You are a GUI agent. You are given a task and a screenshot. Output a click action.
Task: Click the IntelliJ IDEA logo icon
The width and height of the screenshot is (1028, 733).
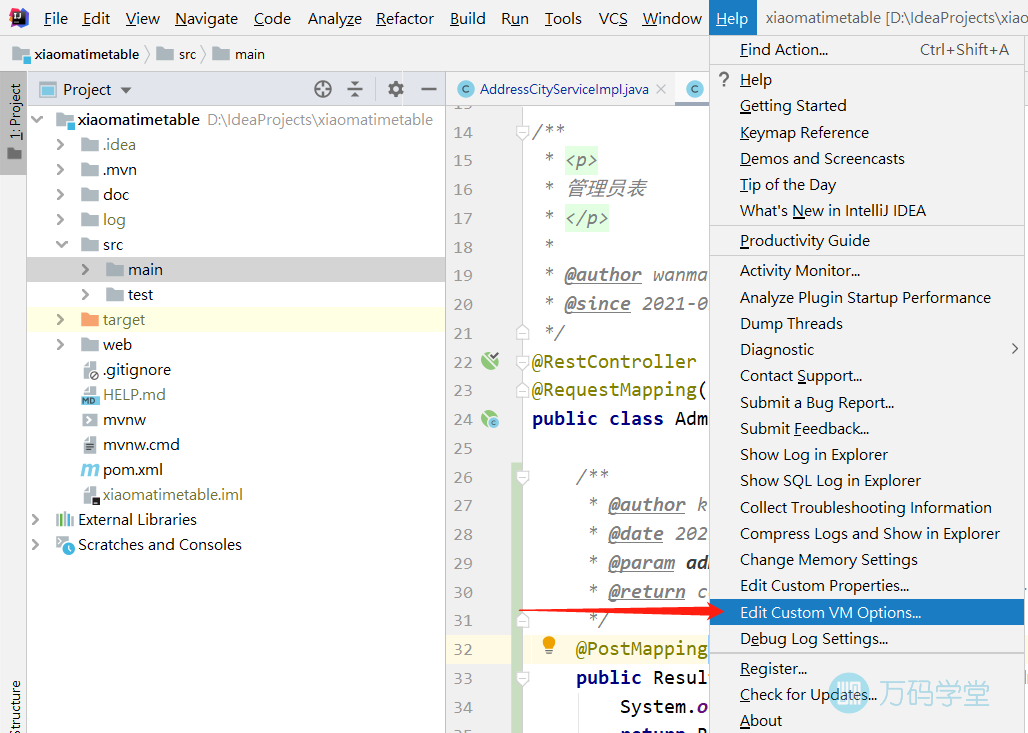[19, 18]
